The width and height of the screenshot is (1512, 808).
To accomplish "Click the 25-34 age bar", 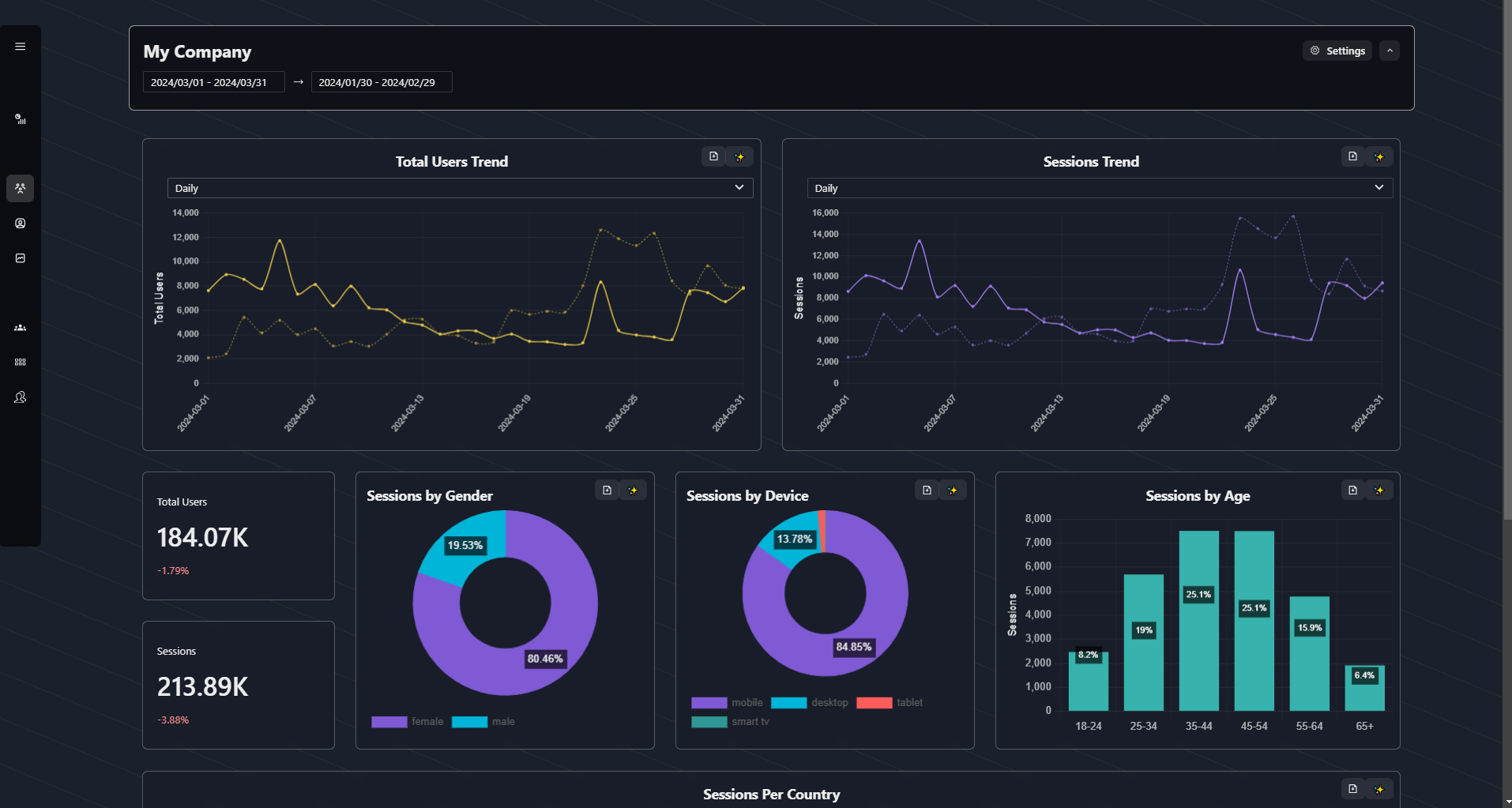I will 1143,642.
